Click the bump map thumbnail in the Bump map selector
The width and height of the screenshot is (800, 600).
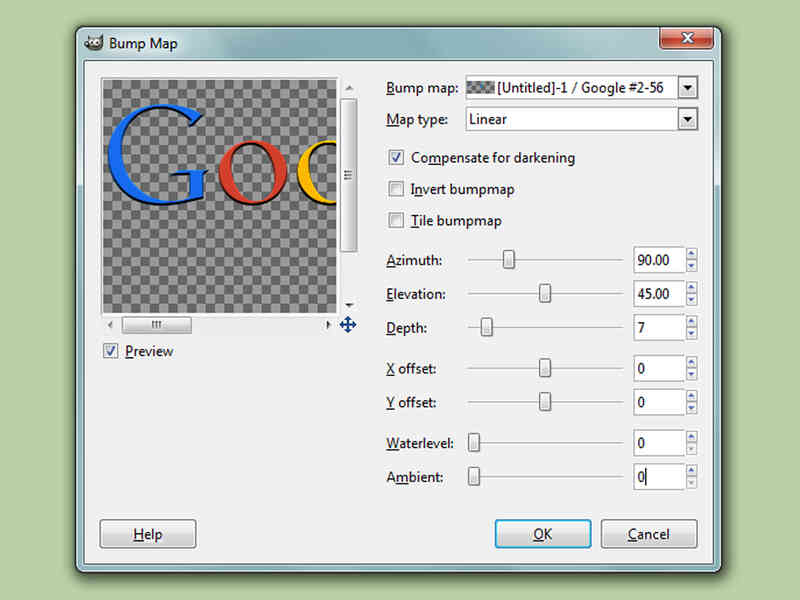[x=482, y=87]
